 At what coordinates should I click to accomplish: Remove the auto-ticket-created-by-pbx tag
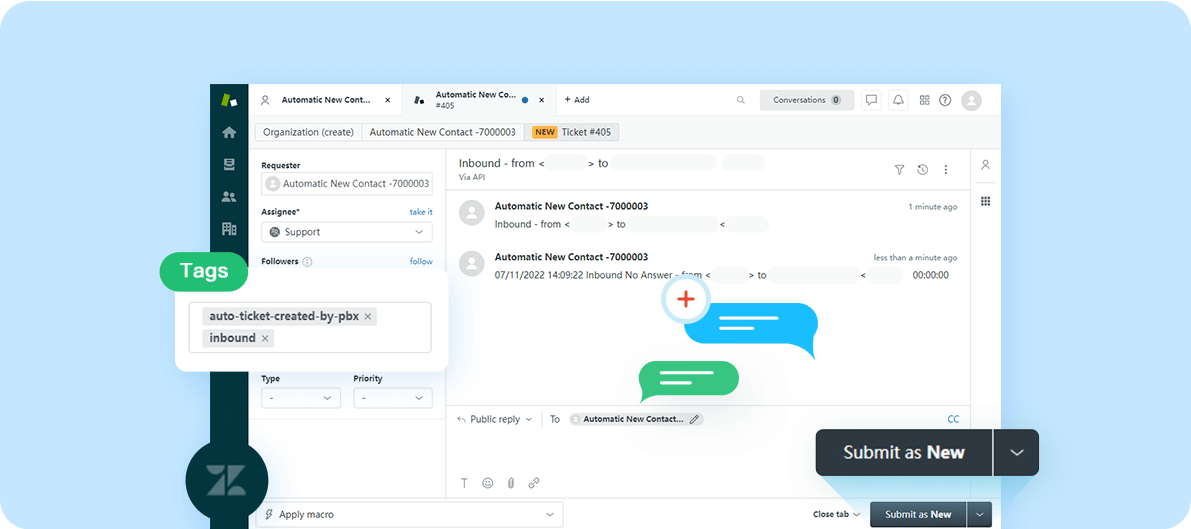tap(368, 316)
